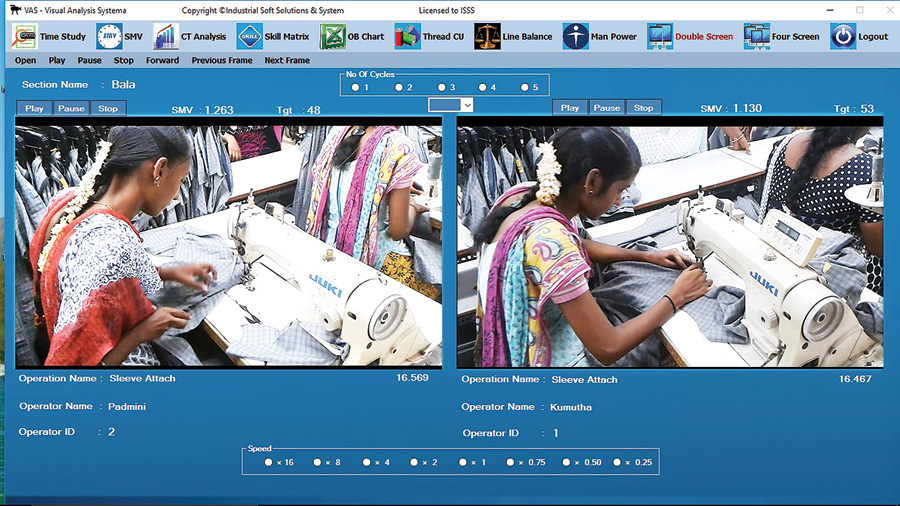Expand the dropdown below No Of Cycles
Screen dimensions: 900x506
[x=467, y=105]
